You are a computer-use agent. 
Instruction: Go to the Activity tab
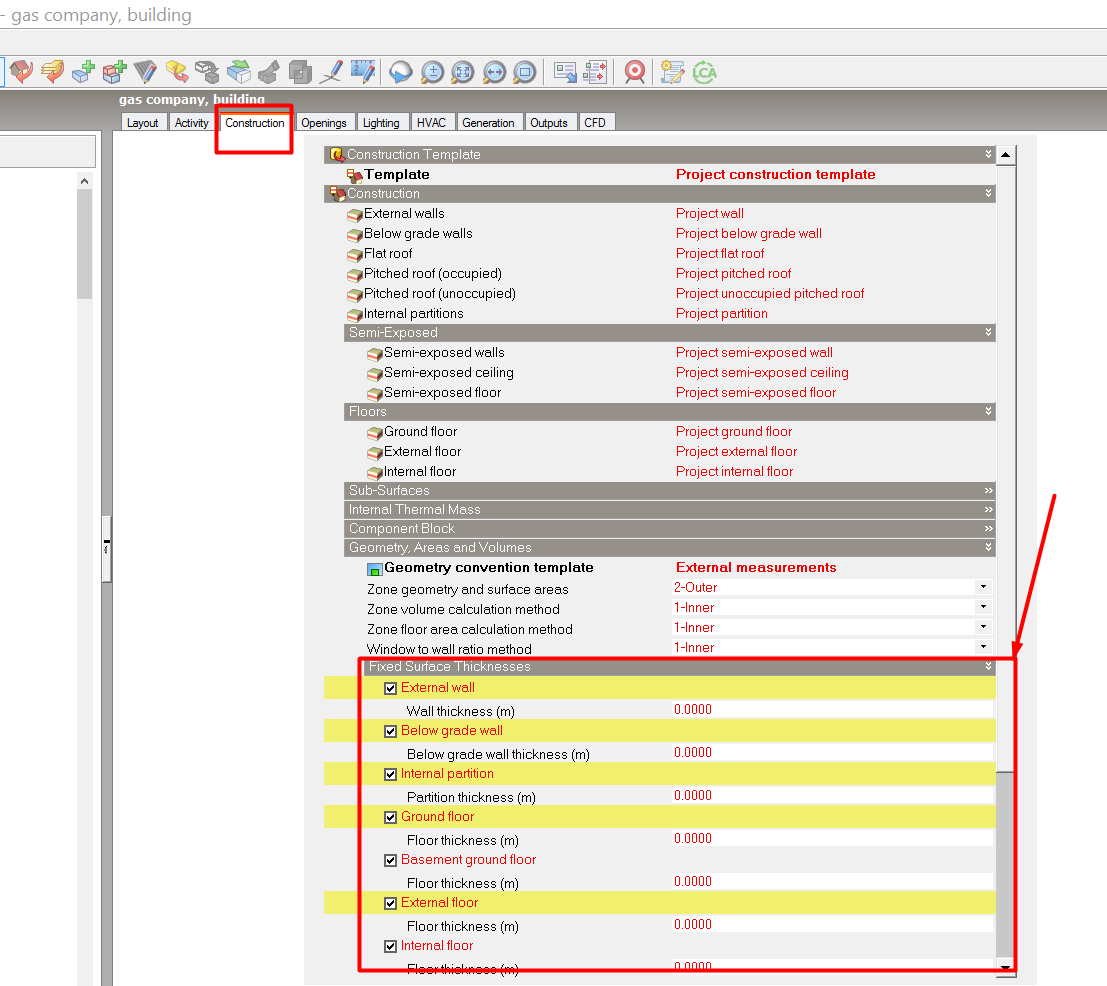(191, 123)
